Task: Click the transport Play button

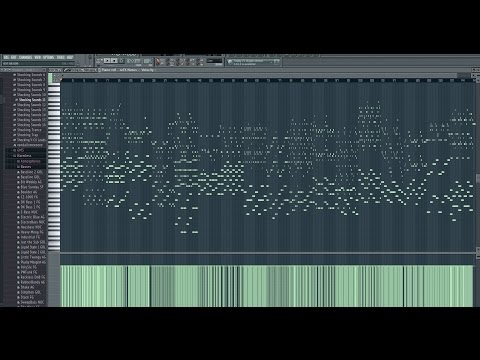Action: click(x=107, y=61)
